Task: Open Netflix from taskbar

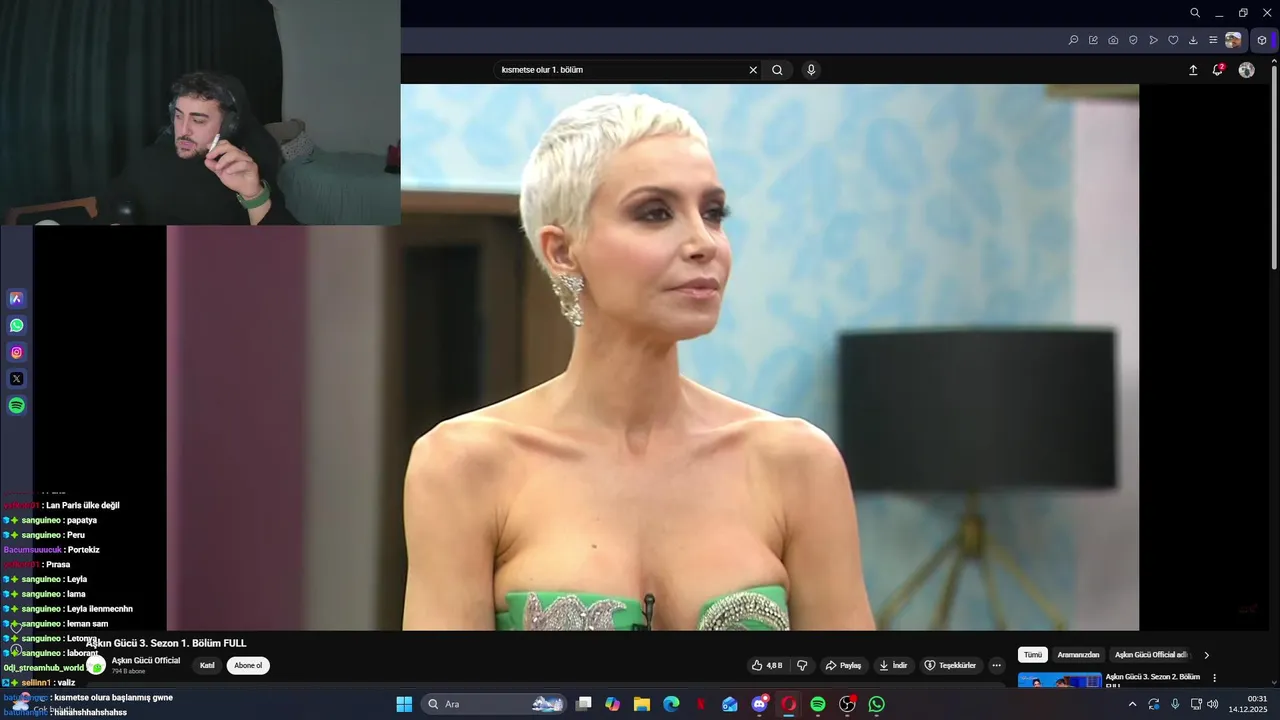Action: pyautogui.click(x=701, y=704)
